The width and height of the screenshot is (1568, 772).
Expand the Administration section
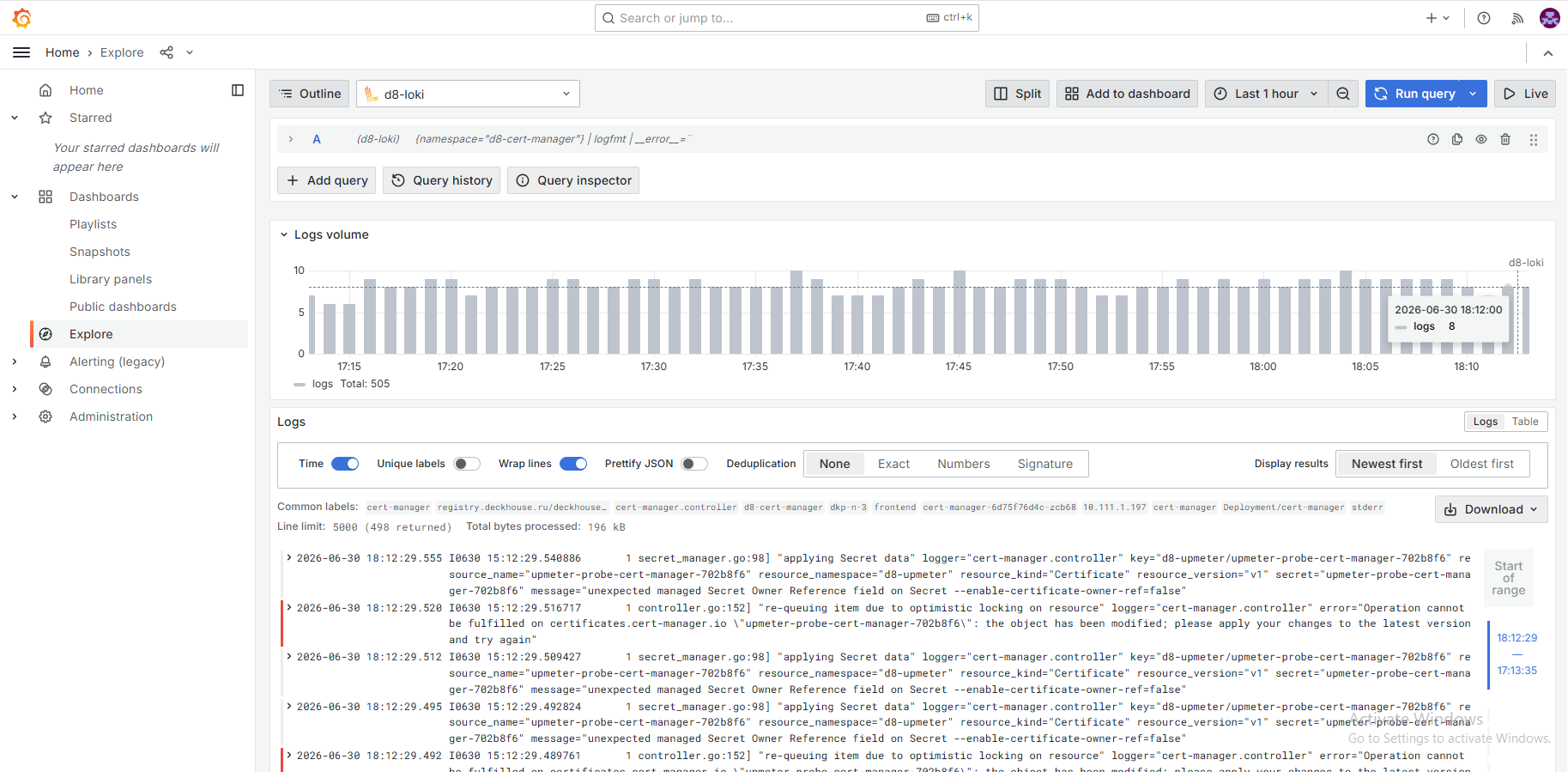tap(15, 416)
